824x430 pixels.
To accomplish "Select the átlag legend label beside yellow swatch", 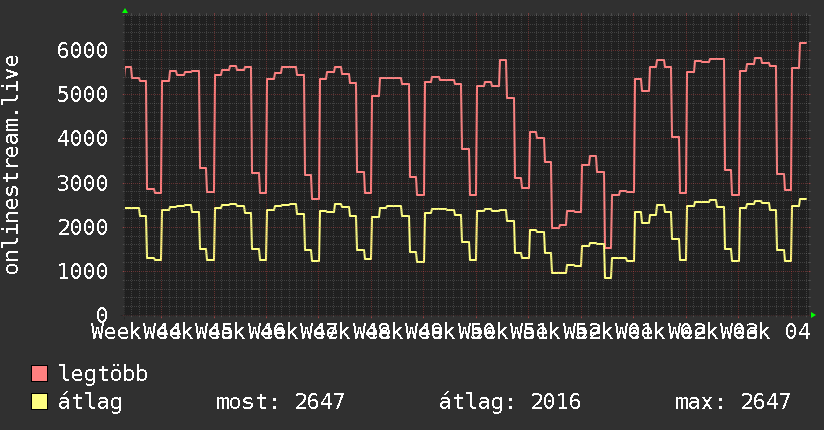I will click(x=90, y=402).
